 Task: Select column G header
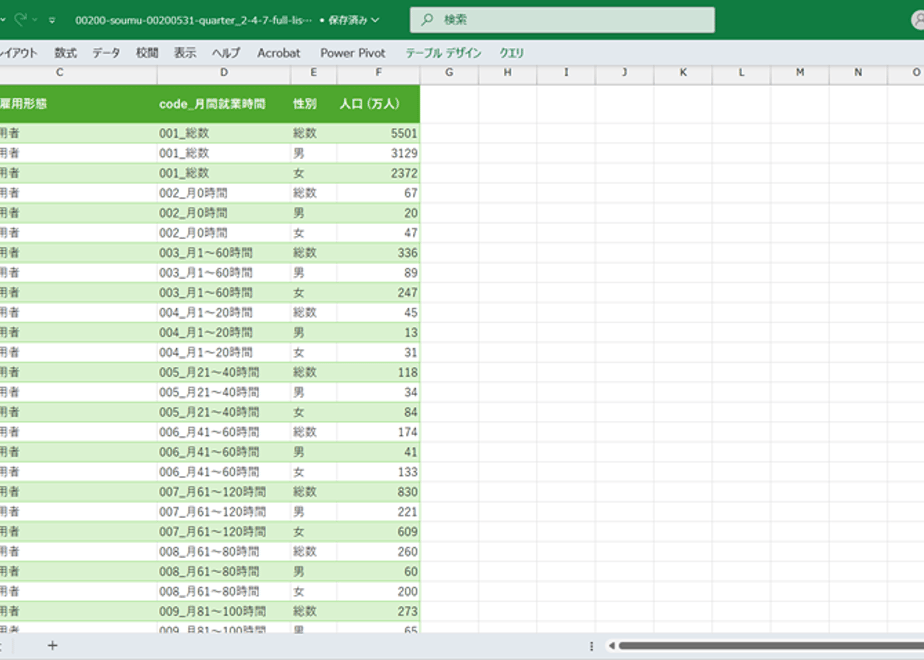pos(449,72)
